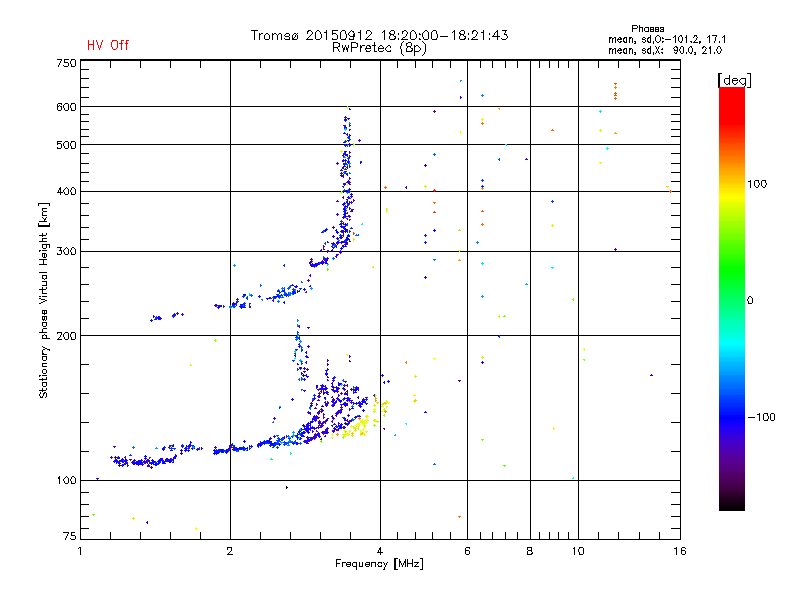
Task: Click the '16' x-axis tick label
Action: click(680, 551)
